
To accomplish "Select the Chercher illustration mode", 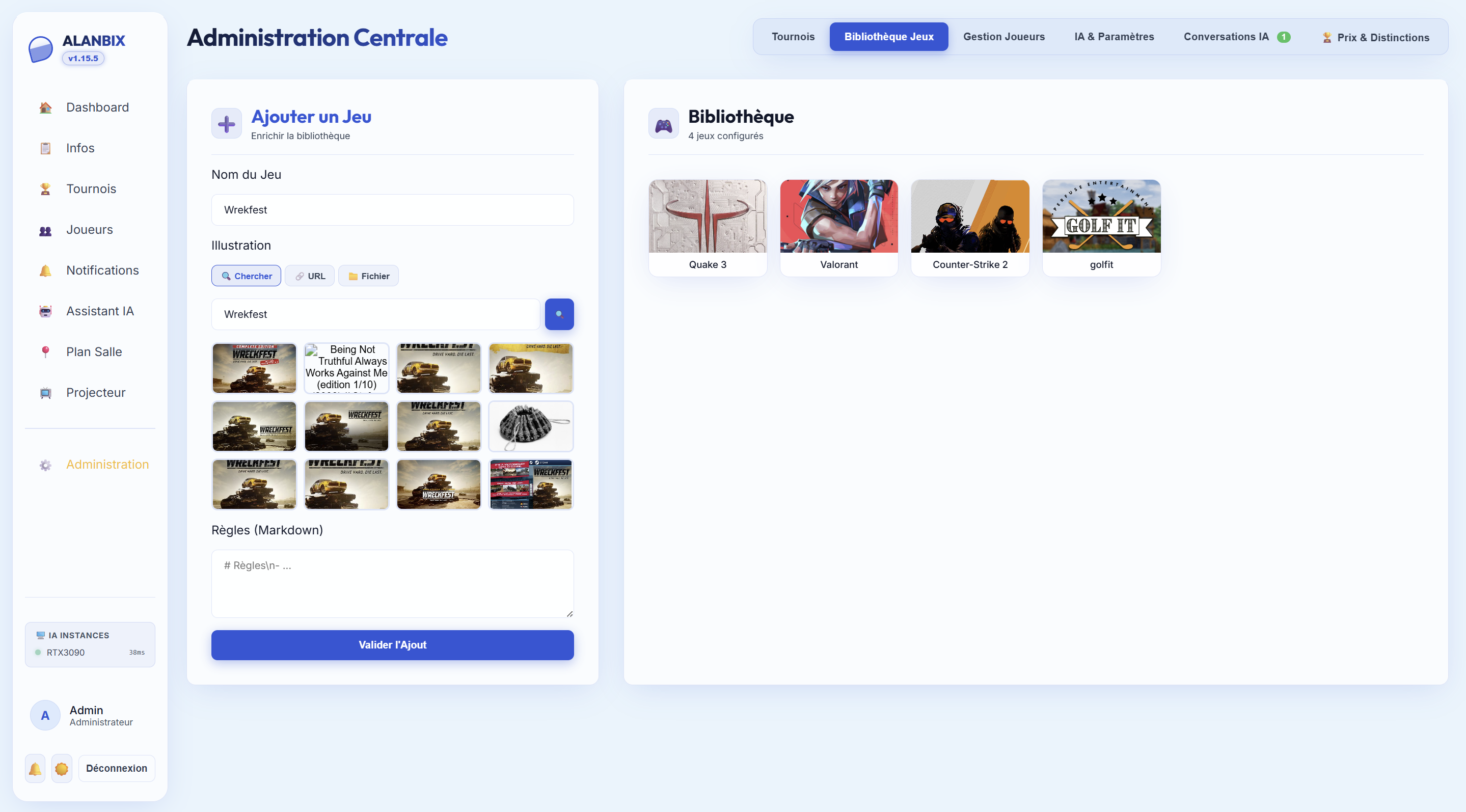I will point(247,276).
